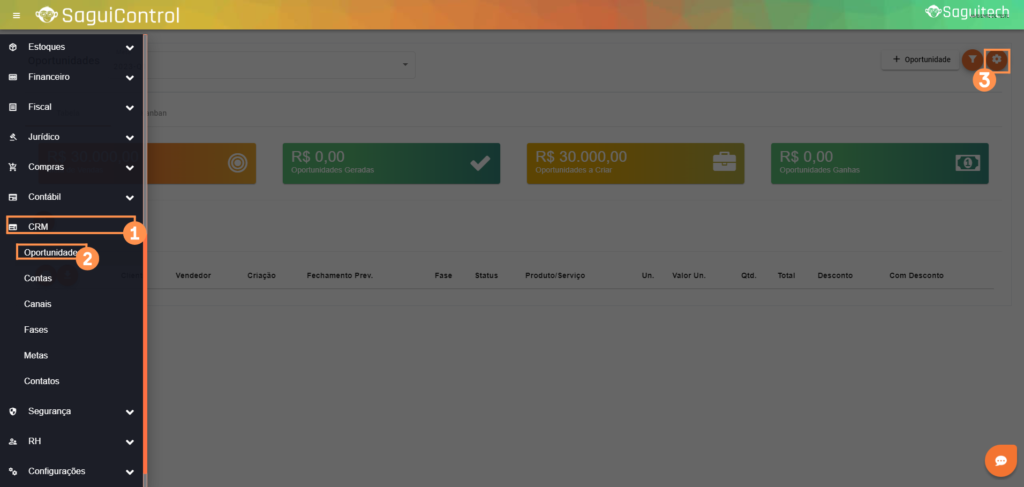Select Canais in the CRM menu
The height and width of the screenshot is (487, 1024).
click(38, 304)
